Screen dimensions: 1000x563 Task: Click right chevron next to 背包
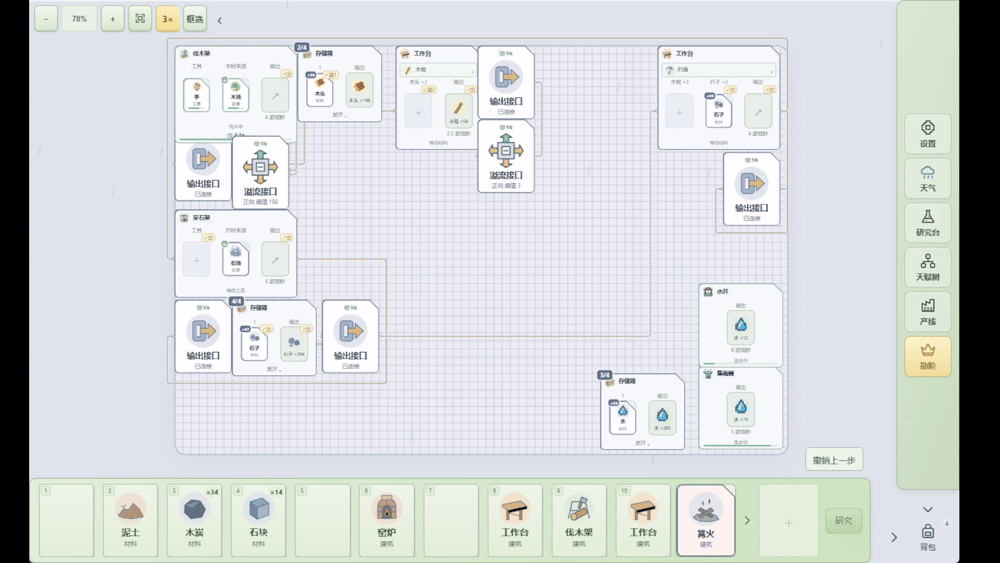pyautogui.click(x=893, y=537)
